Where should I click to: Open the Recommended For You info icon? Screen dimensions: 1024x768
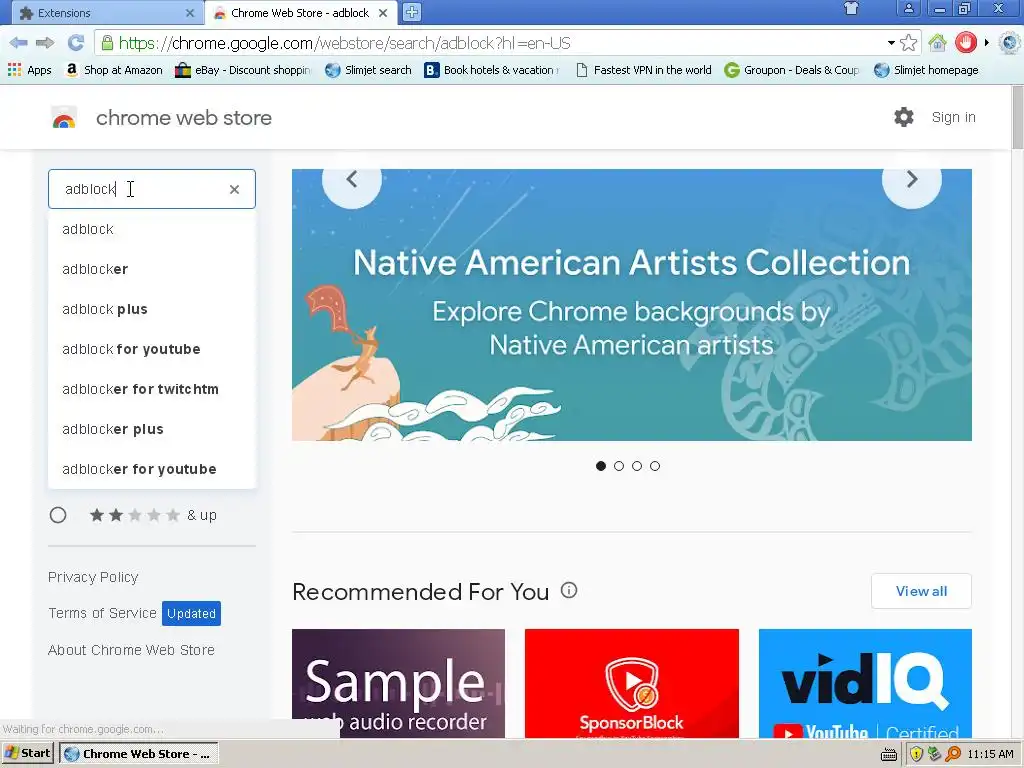[569, 590]
